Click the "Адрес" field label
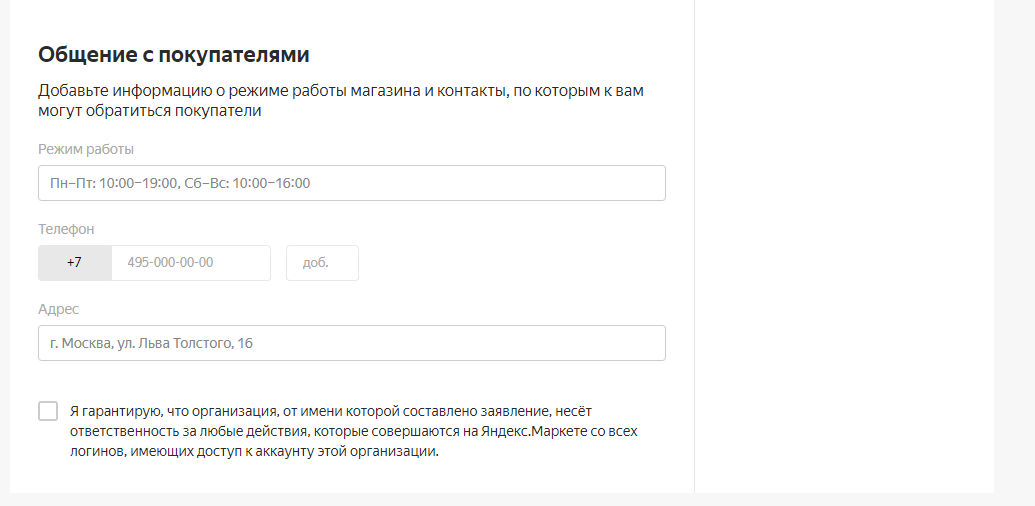 tap(58, 309)
